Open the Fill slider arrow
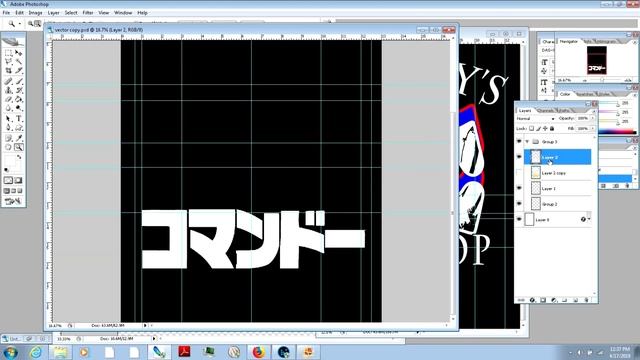Screen dimensions: 640x360 coord(593,129)
